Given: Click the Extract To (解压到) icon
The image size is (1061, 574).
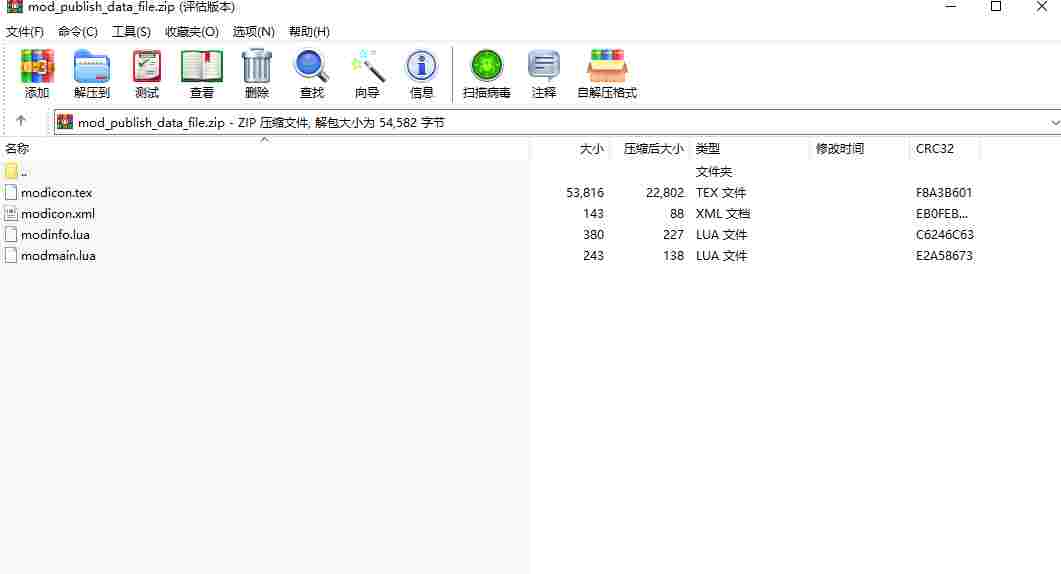Looking at the screenshot, I should click(91, 67).
